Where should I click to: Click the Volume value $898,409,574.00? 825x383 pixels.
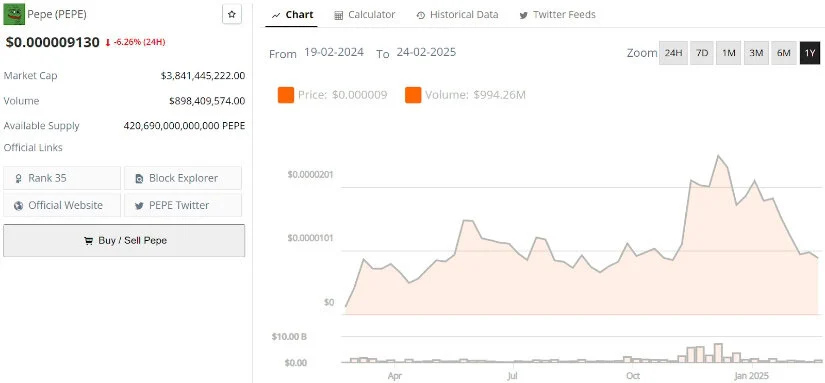207,100
